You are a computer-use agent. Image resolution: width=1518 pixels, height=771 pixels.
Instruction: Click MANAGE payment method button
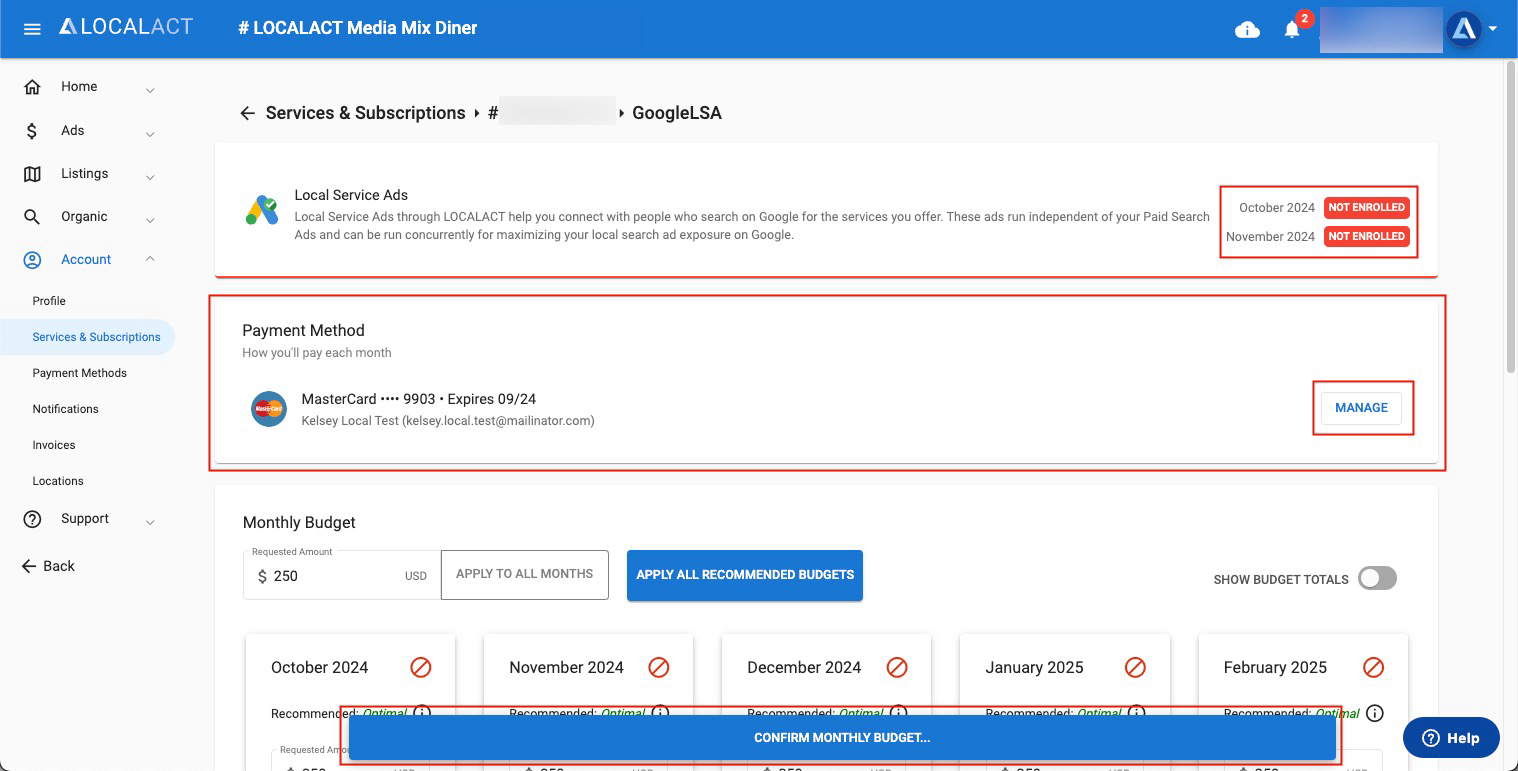coord(1361,408)
